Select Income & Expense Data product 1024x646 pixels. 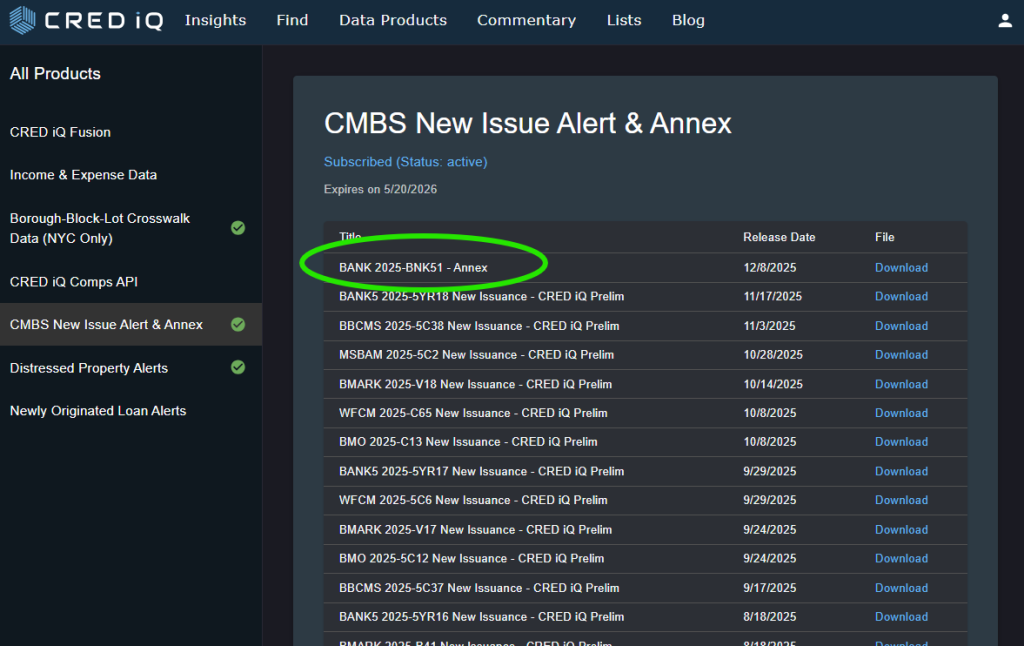coord(83,175)
